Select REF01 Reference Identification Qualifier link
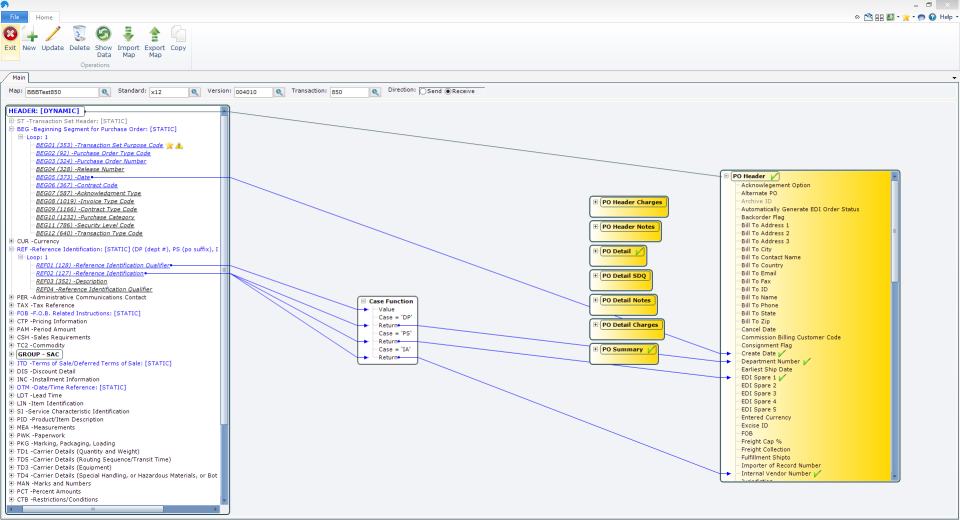Screen dimensions: 960x520 pyautogui.click(x=103, y=265)
